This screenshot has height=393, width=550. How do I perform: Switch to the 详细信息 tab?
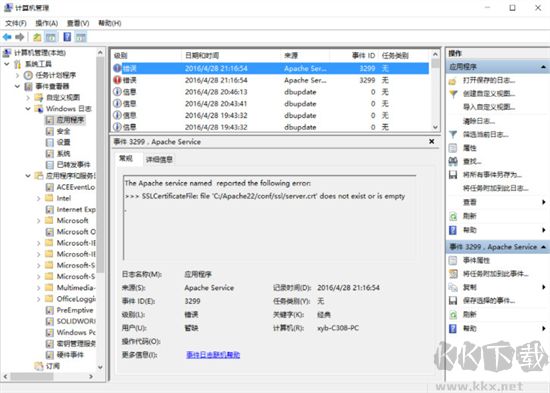pos(159,159)
